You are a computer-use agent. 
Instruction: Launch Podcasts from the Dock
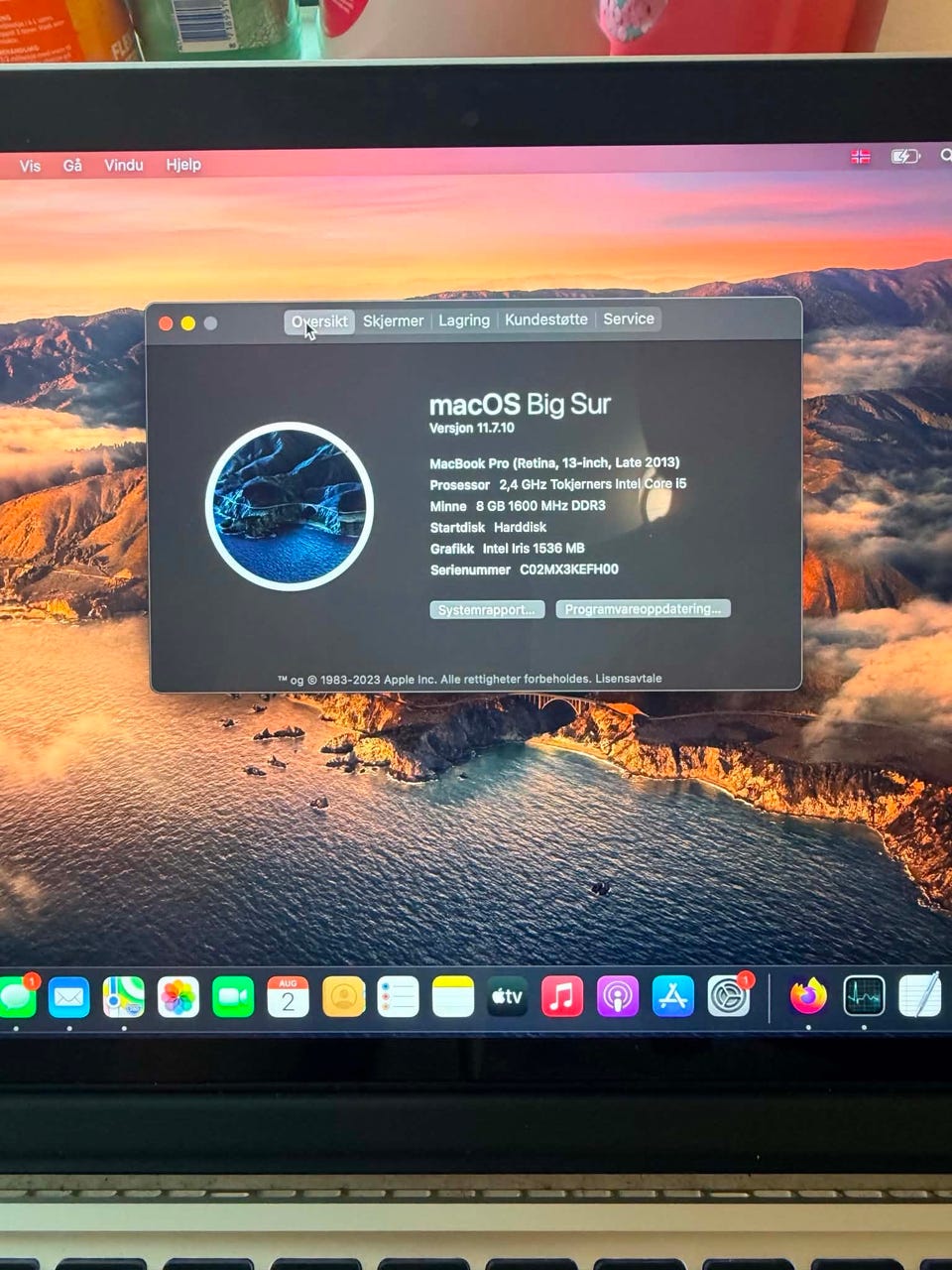(x=618, y=997)
